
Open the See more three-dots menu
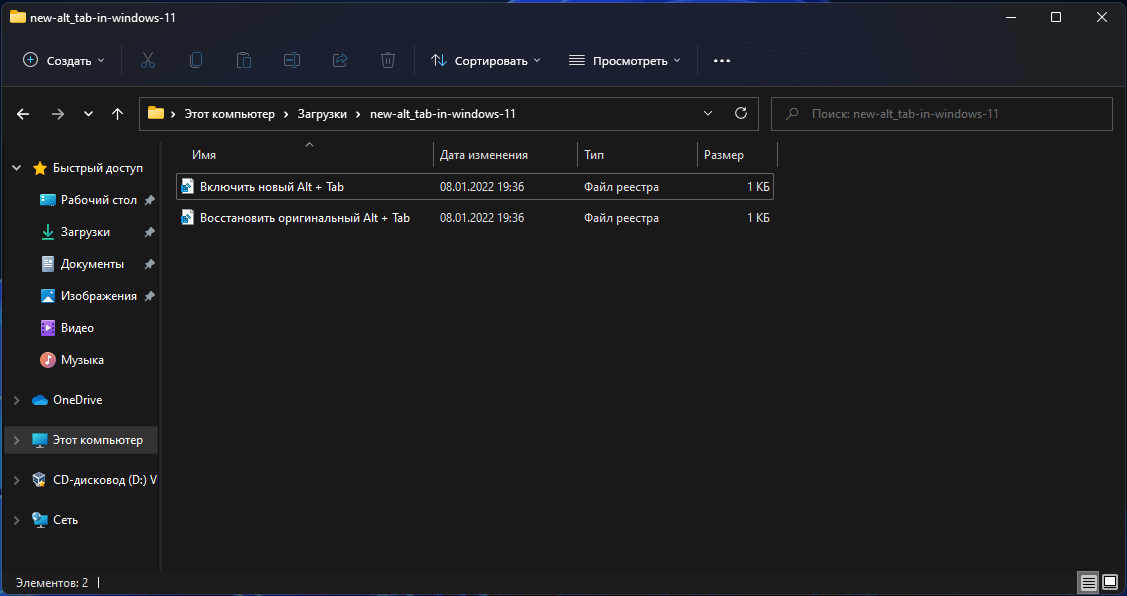[722, 61]
